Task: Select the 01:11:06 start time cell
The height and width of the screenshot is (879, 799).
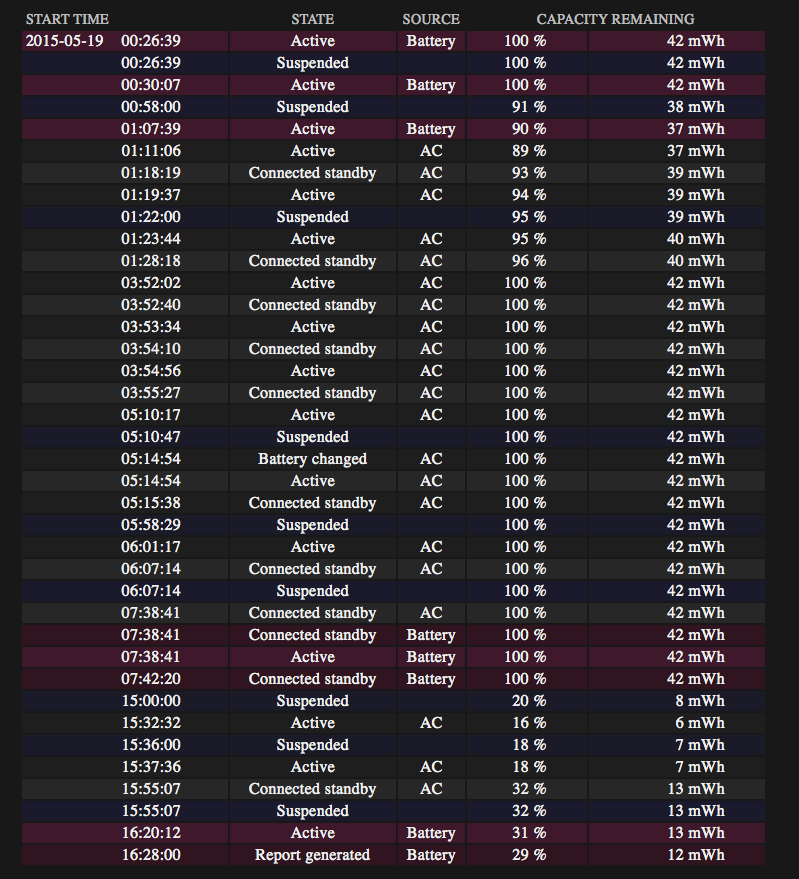Action: 151,151
